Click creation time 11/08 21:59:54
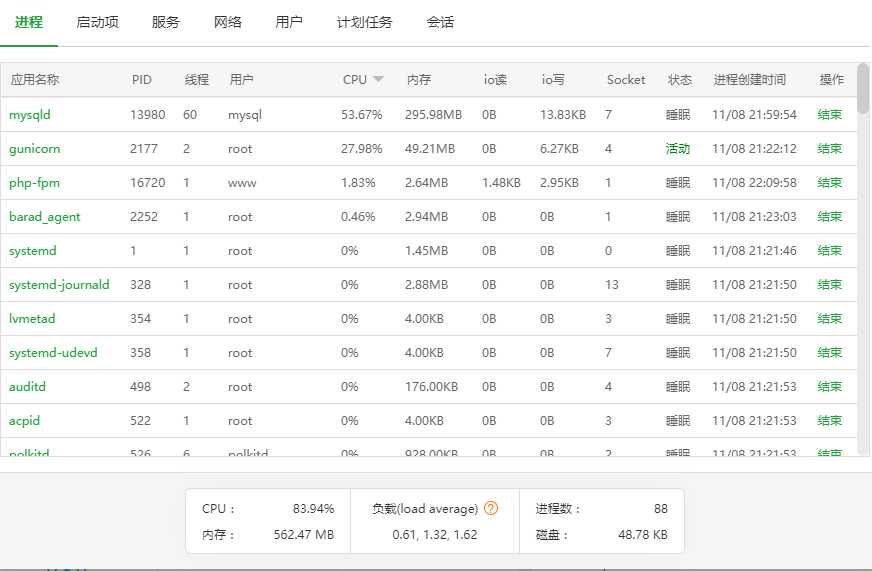The width and height of the screenshot is (872, 571). (754, 115)
